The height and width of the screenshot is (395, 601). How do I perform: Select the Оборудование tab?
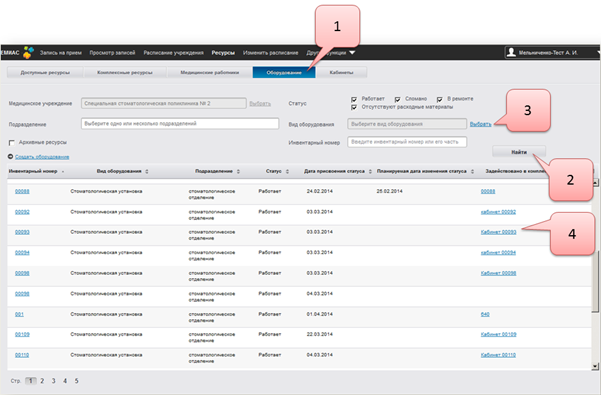point(284,72)
